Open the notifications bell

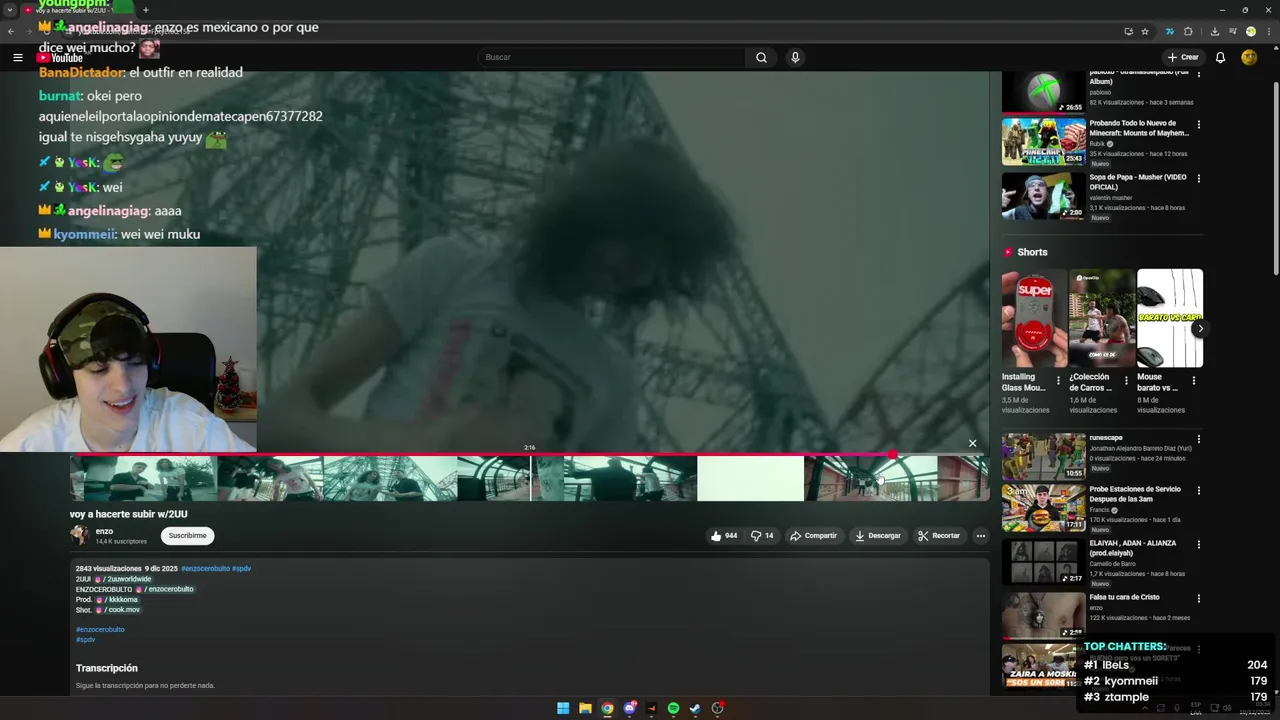[1220, 58]
